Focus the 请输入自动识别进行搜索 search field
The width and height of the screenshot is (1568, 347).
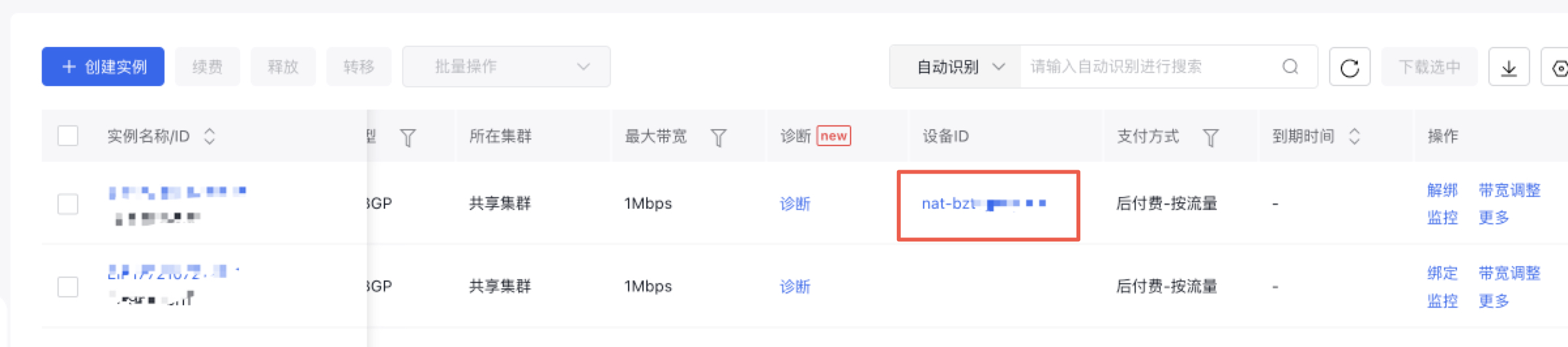tap(1149, 67)
